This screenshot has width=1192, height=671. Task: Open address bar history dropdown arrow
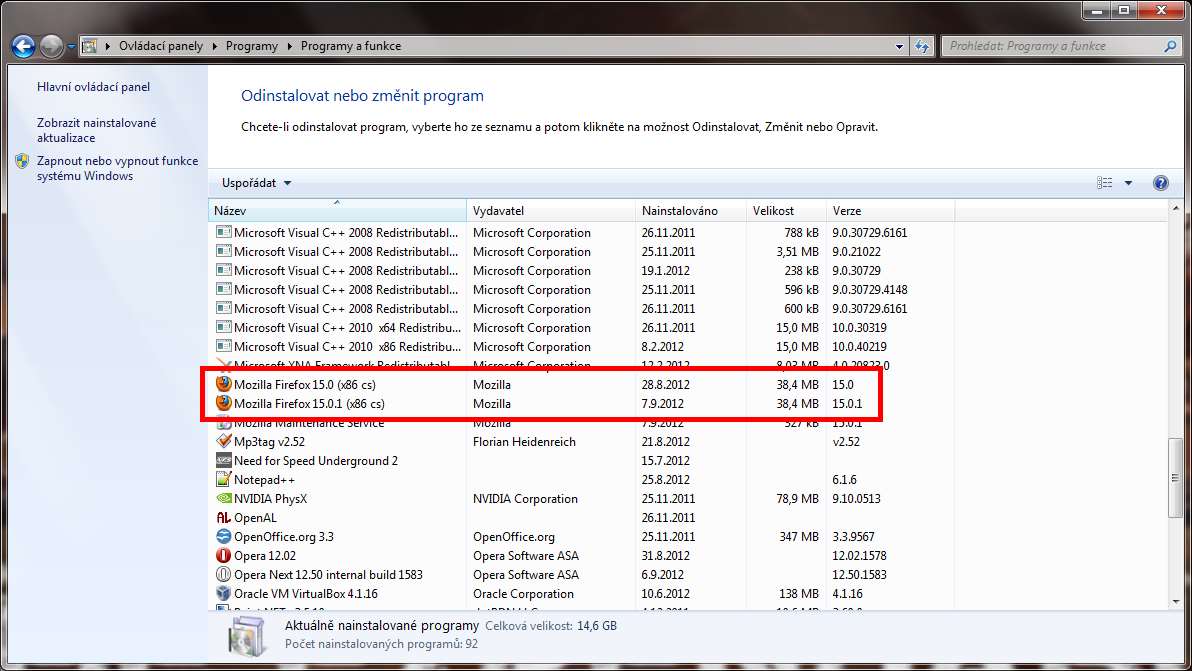(899, 46)
